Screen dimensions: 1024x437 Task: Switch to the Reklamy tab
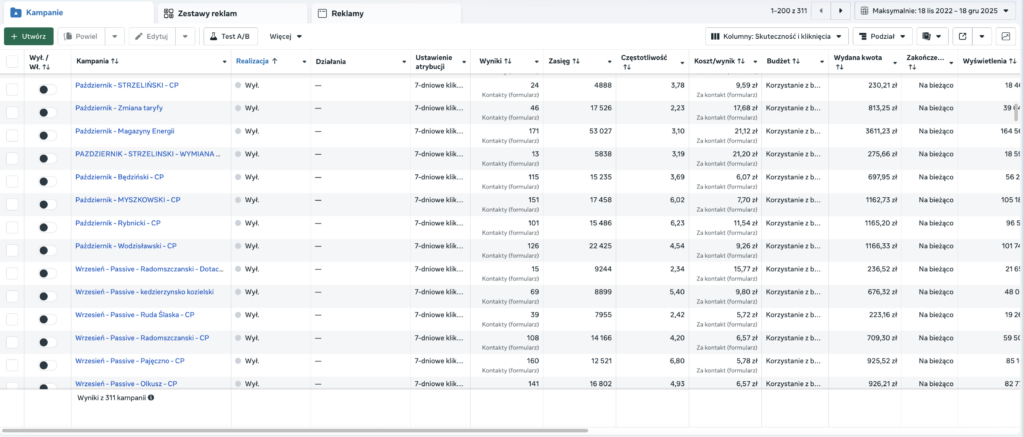click(386, 13)
